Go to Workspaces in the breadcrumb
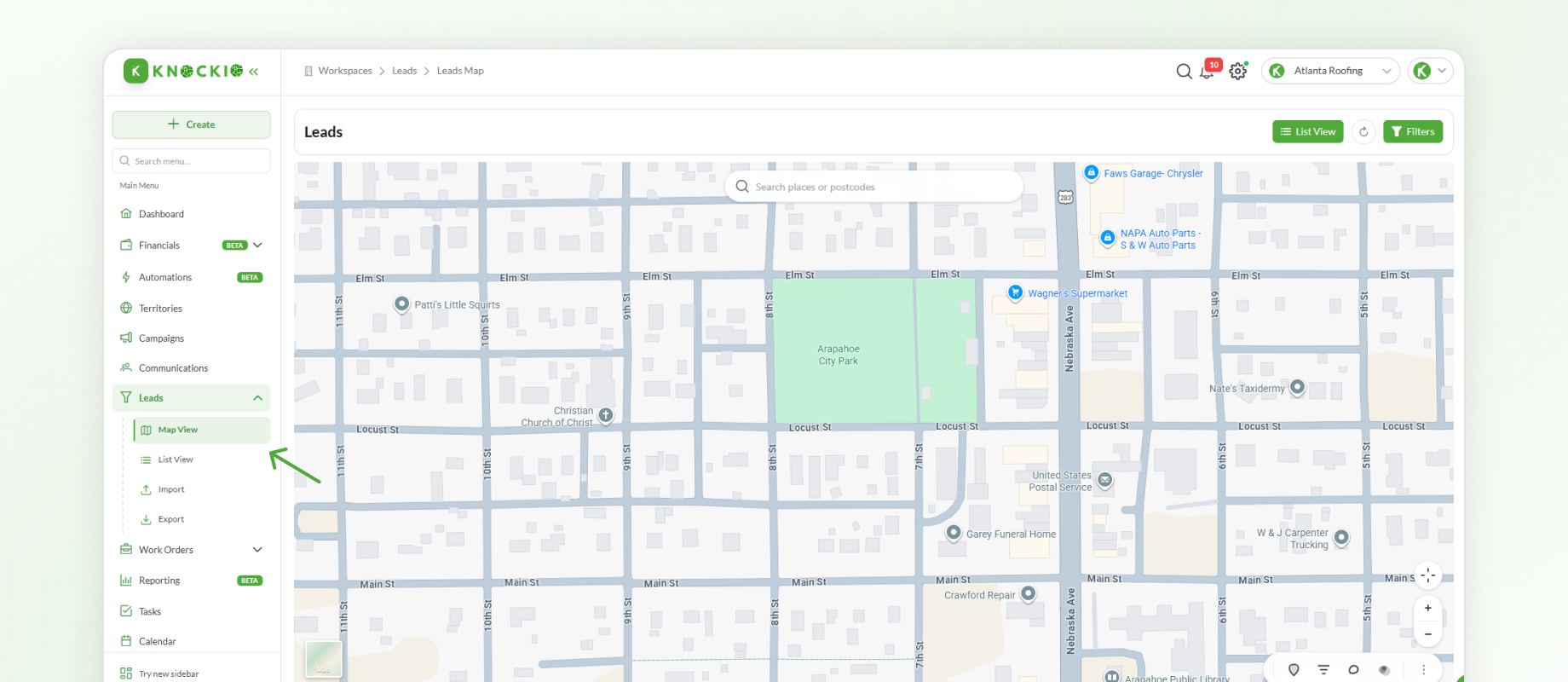Image resolution: width=1568 pixels, height=682 pixels. click(x=345, y=71)
